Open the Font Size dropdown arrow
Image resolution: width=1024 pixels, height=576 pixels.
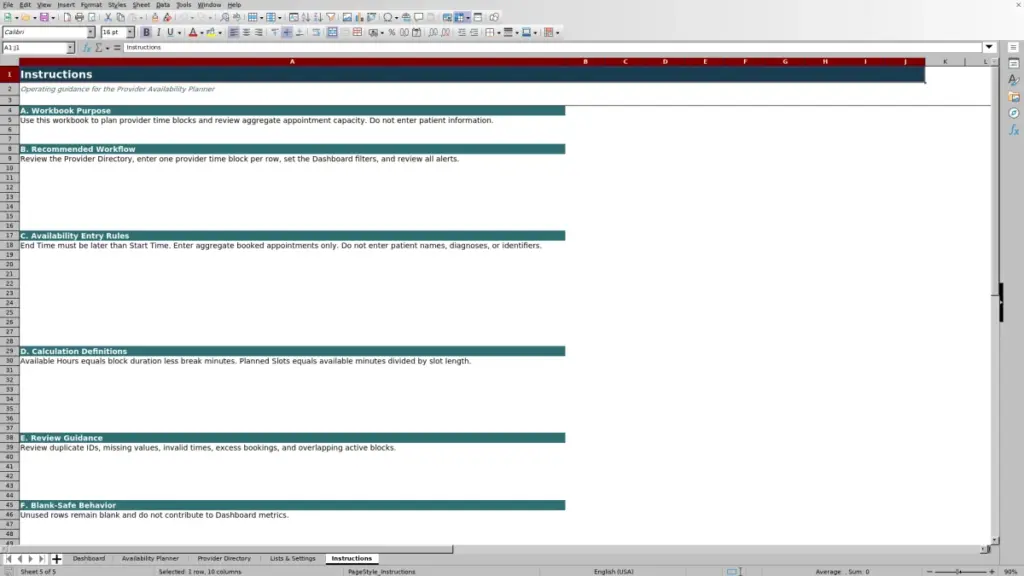coord(130,32)
